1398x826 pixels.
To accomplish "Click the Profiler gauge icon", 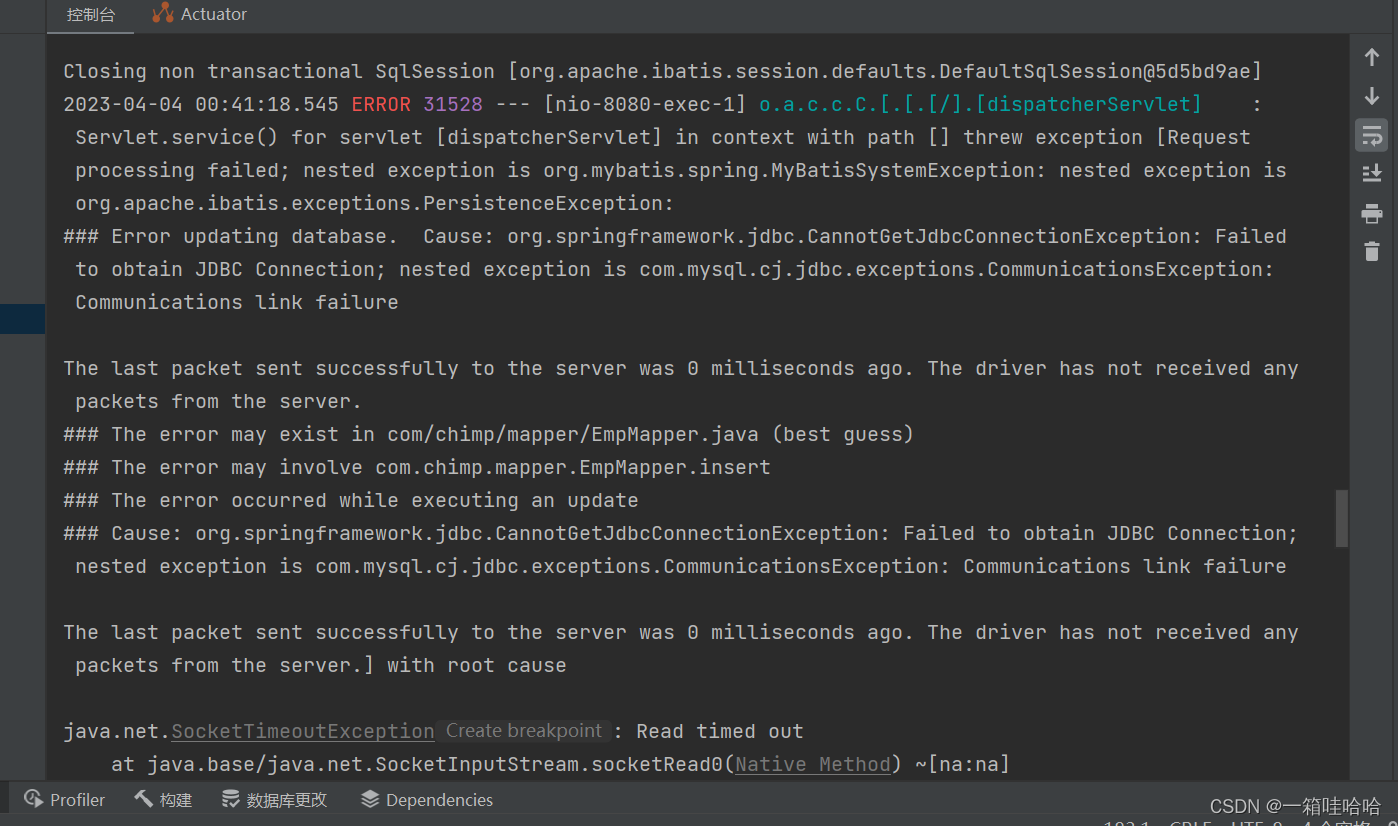I will pyautogui.click(x=34, y=799).
